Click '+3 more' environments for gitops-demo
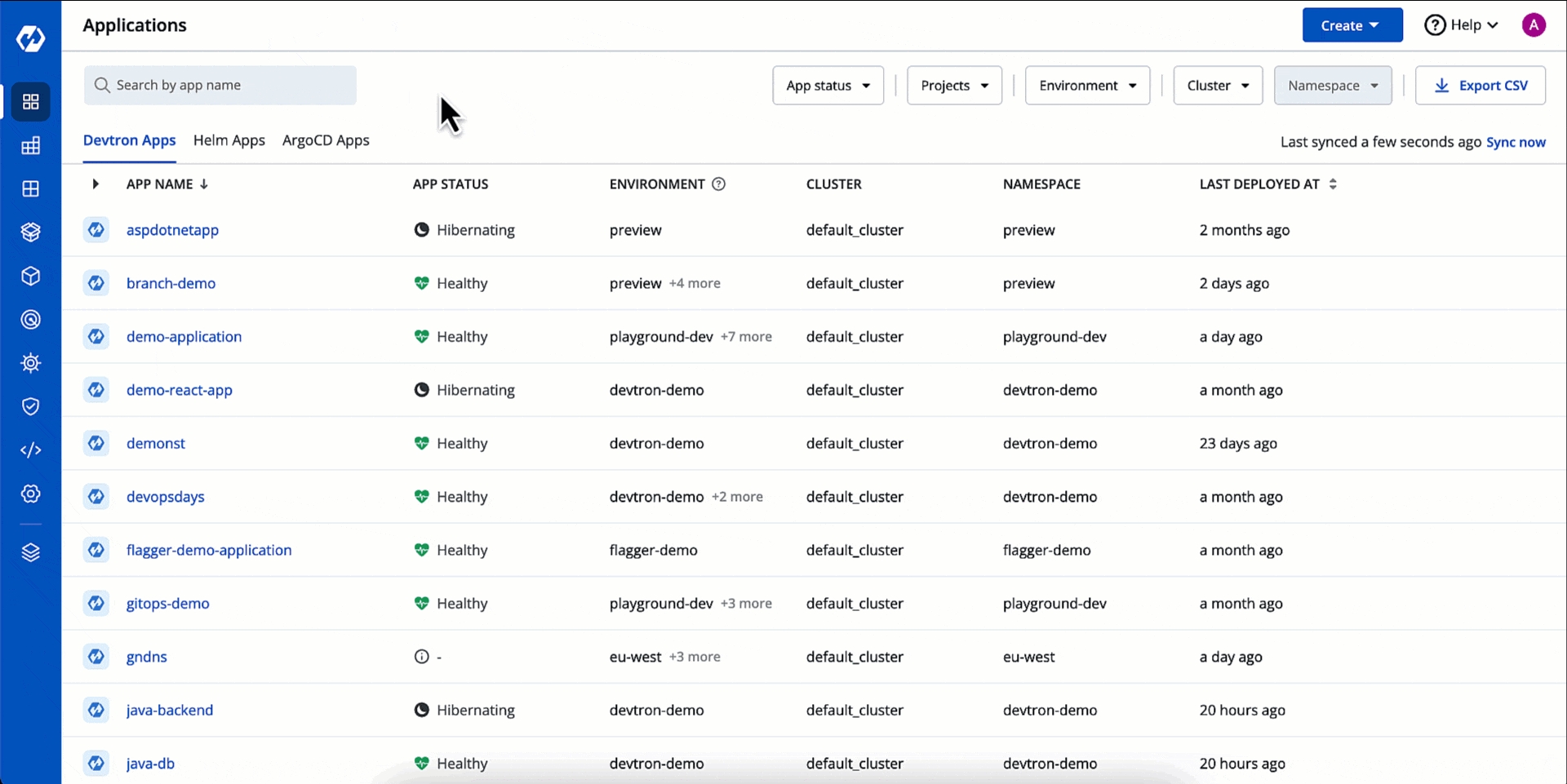Image resolution: width=1567 pixels, height=784 pixels. (746, 603)
